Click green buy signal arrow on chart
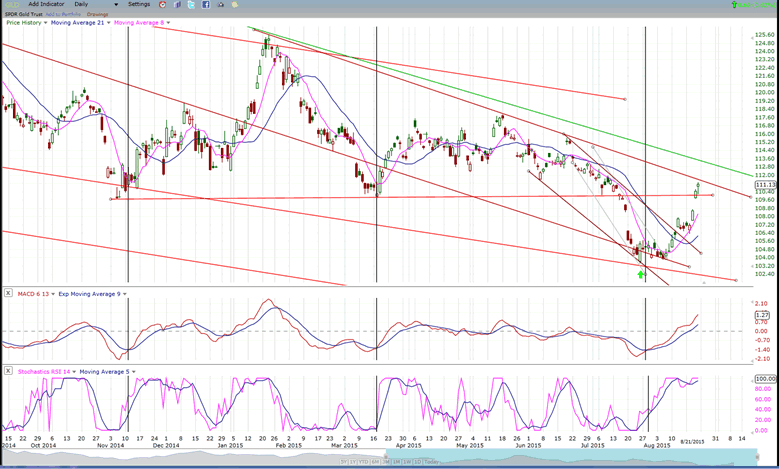Screen dimensions: 779x469 click(x=640, y=273)
